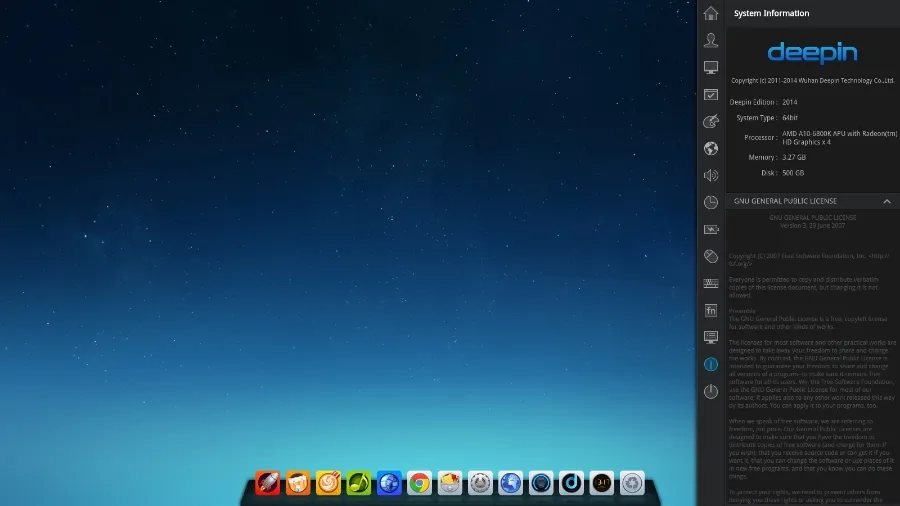This screenshot has width=900, height=506.
Task: Launch Google Chrome from the dock
Action: [x=419, y=483]
